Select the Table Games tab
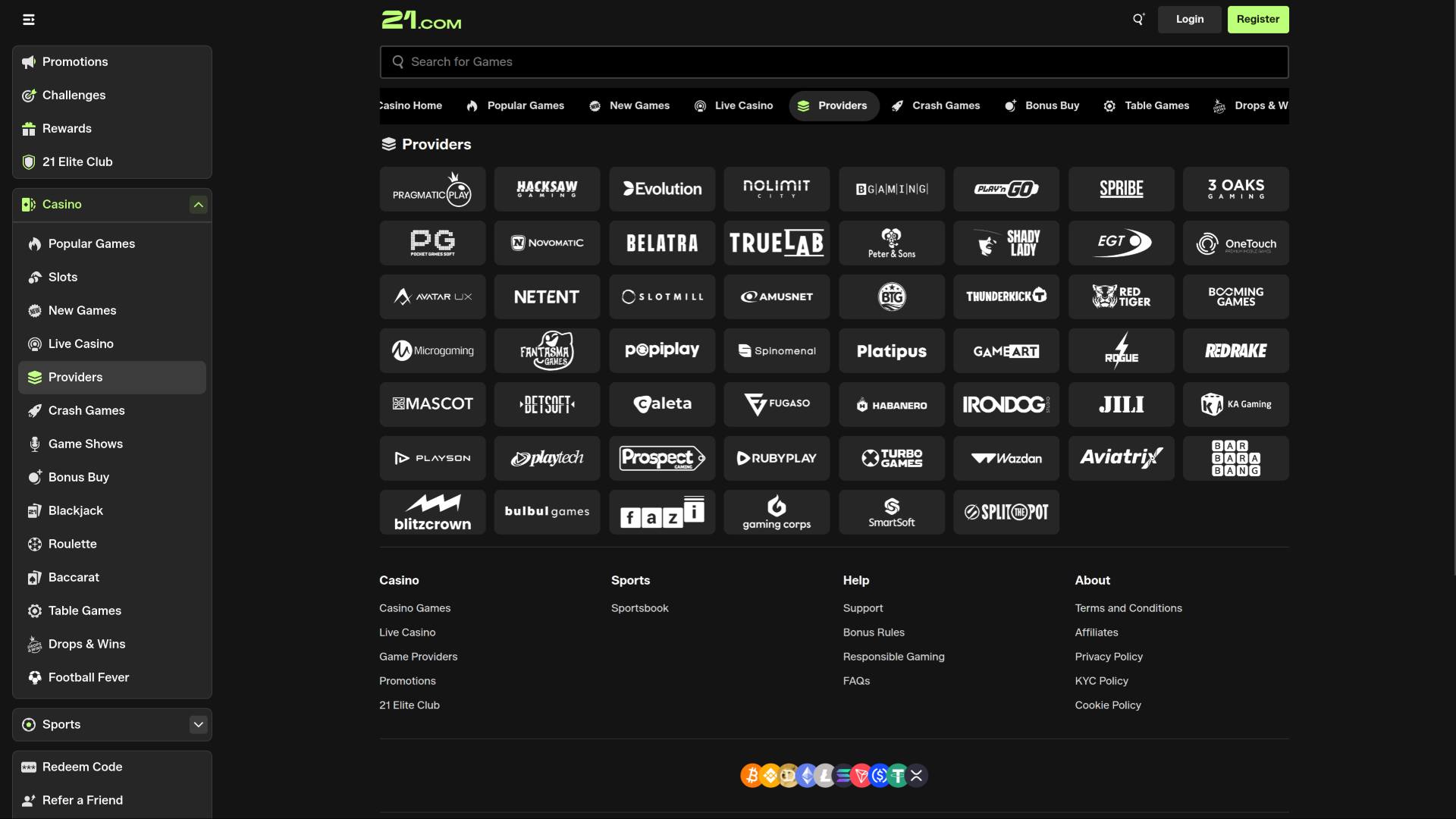Screen dimensions: 1456x819 tap(1147, 106)
